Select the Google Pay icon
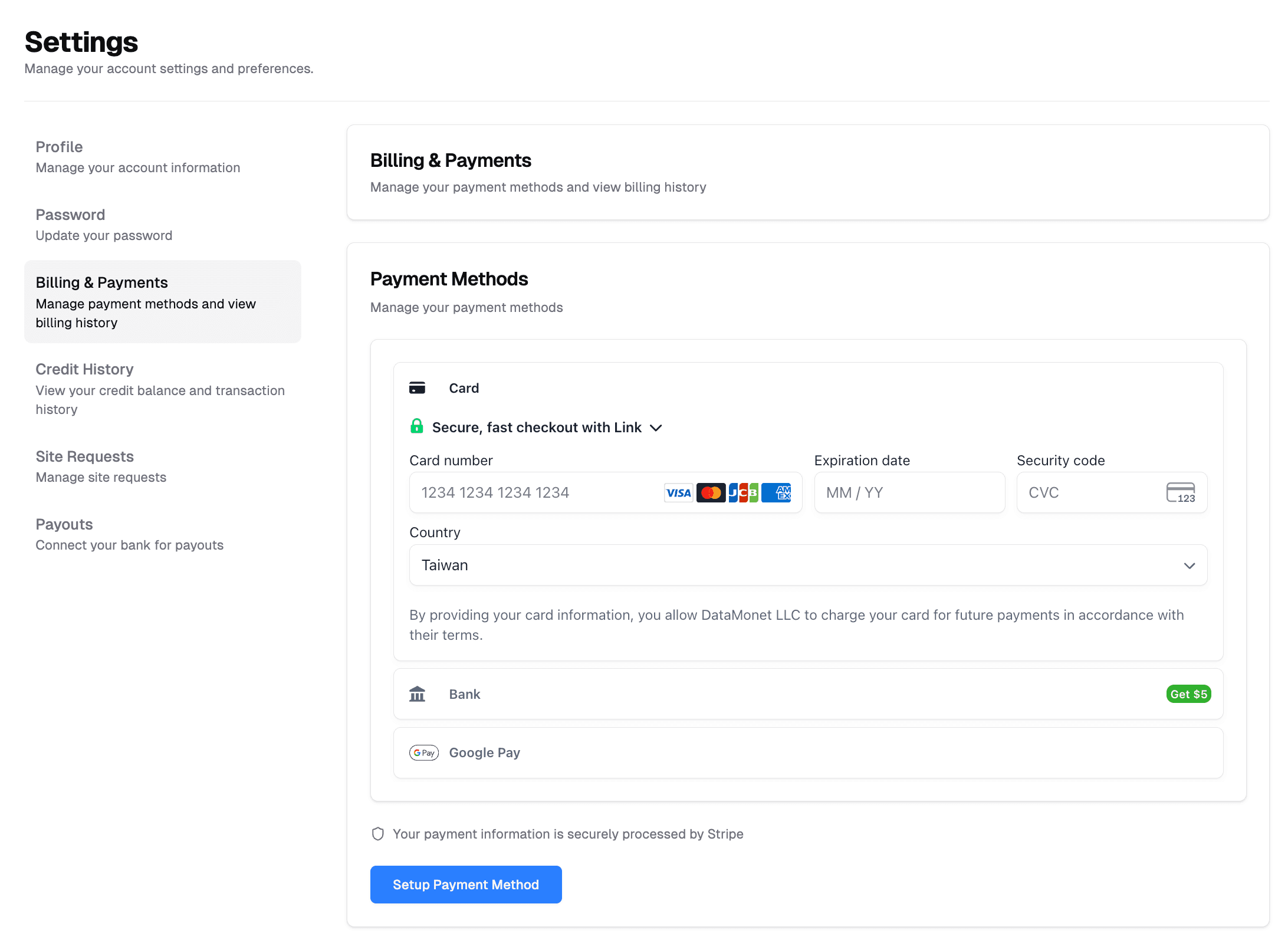1288x940 pixels. [424, 753]
